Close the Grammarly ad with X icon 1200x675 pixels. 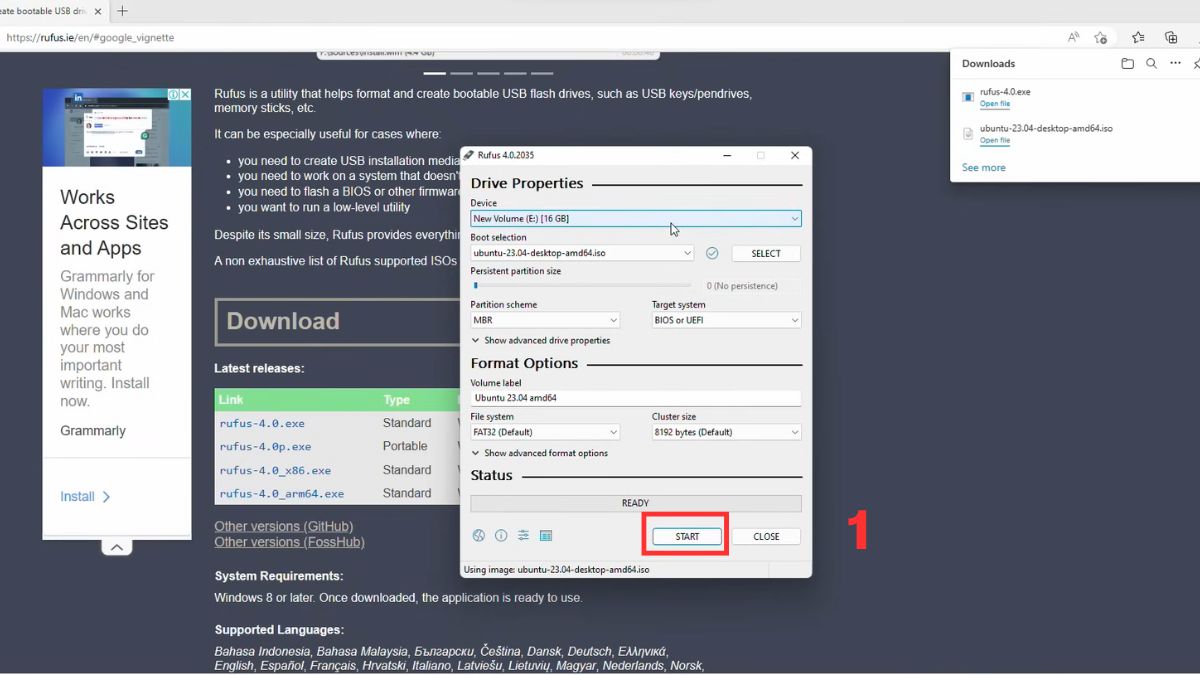(185, 95)
